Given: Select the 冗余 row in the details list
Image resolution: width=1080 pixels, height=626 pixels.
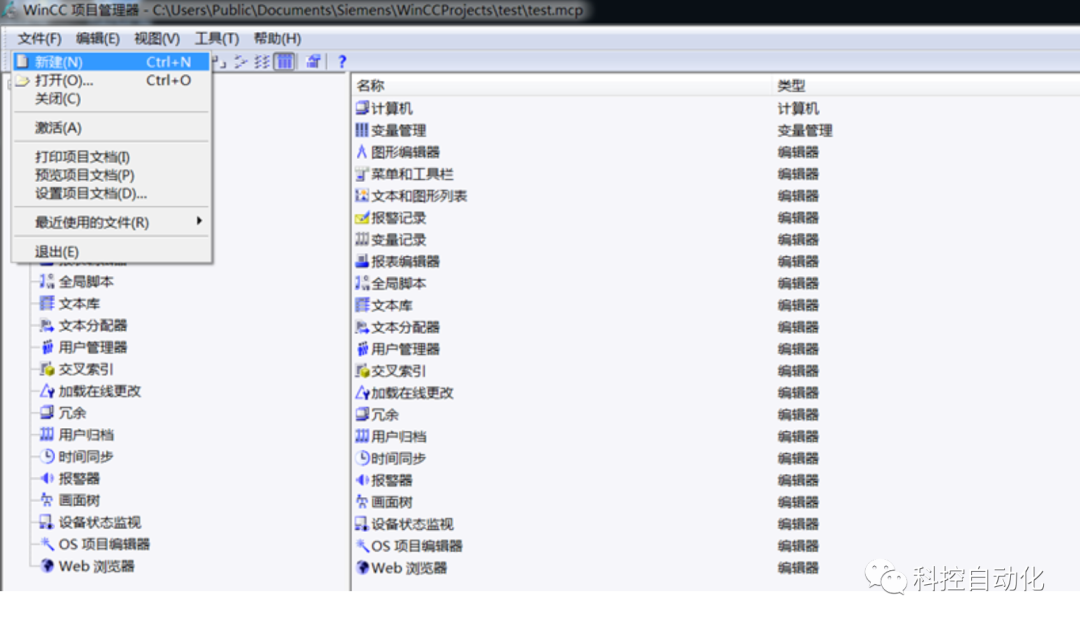Looking at the screenshot, I should coord(716,415).
